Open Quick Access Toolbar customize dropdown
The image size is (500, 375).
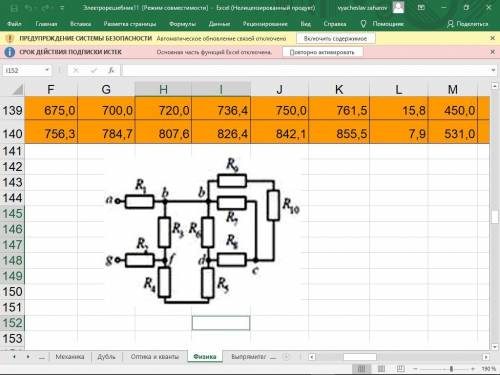[62, 8]
